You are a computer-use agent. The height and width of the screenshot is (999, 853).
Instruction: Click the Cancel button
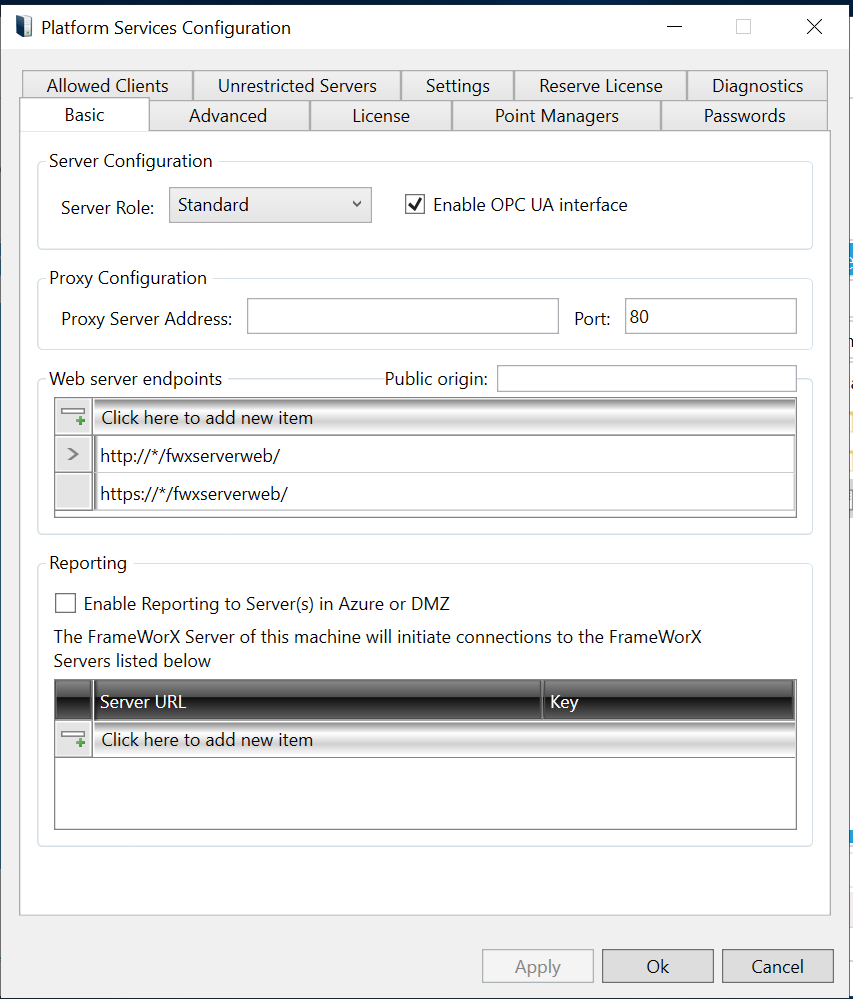click(x=777, y=966)
